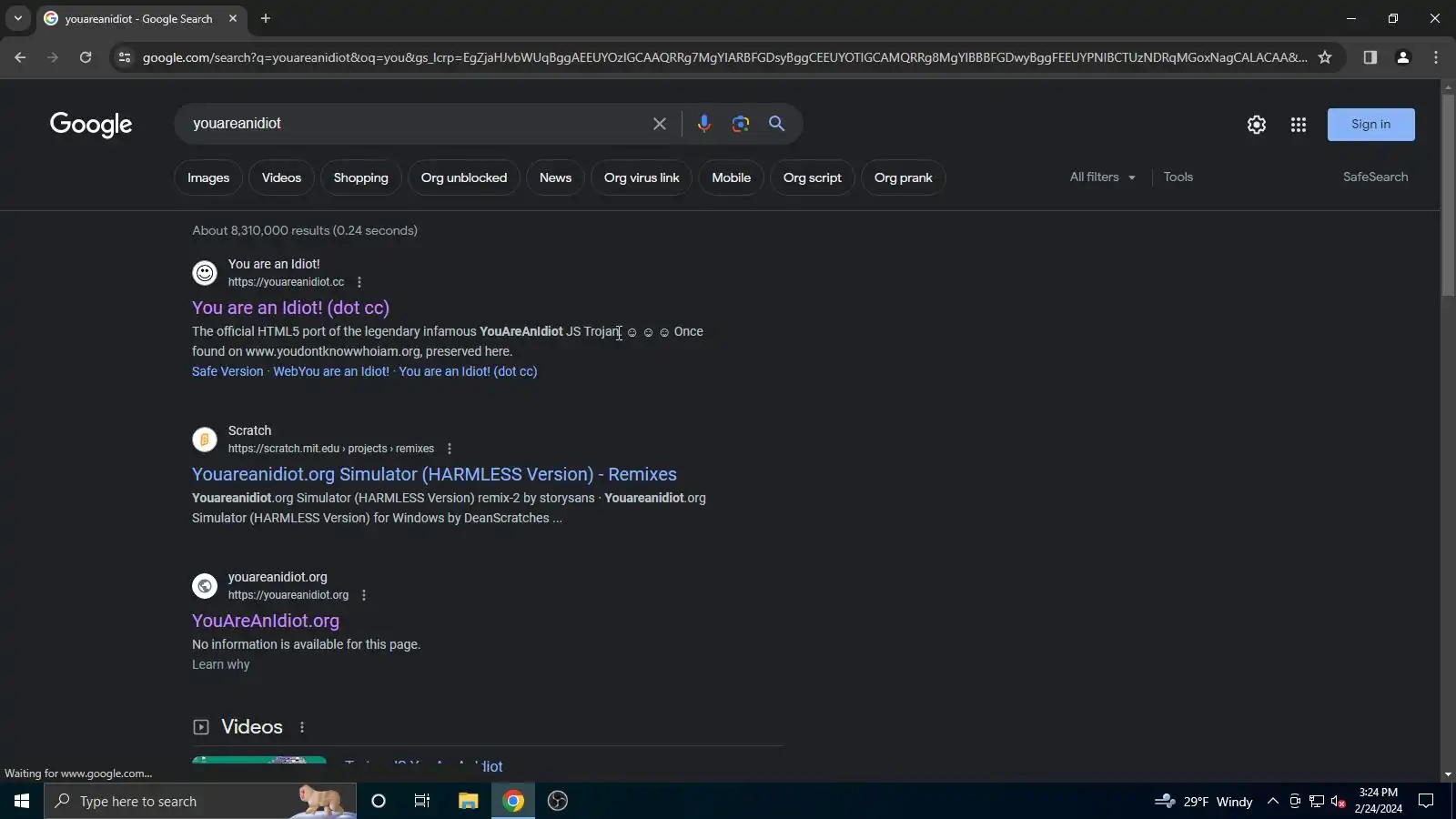The height and width of the screenshot is (819, 1456).
Task: Click the magnifier search button
Action: [x=776, y=124]
